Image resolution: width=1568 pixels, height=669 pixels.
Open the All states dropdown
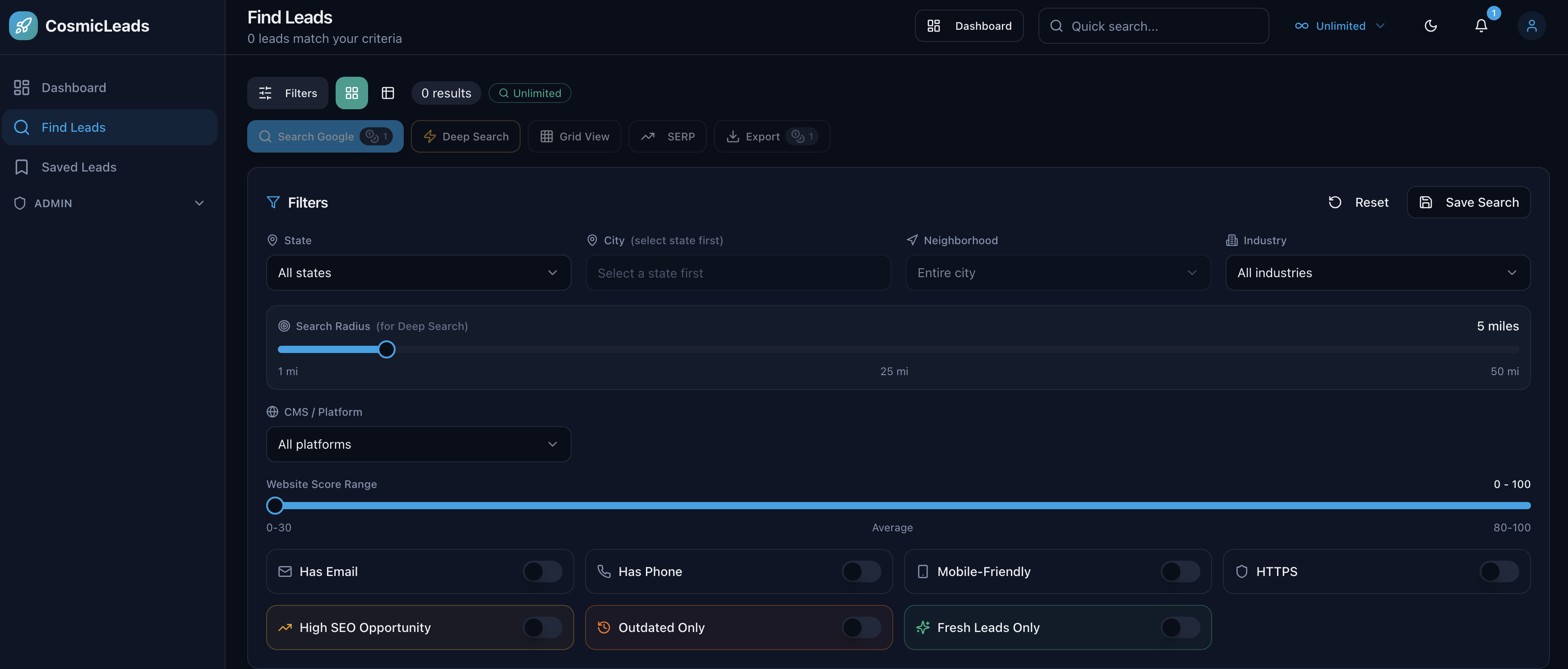point(418,272)
